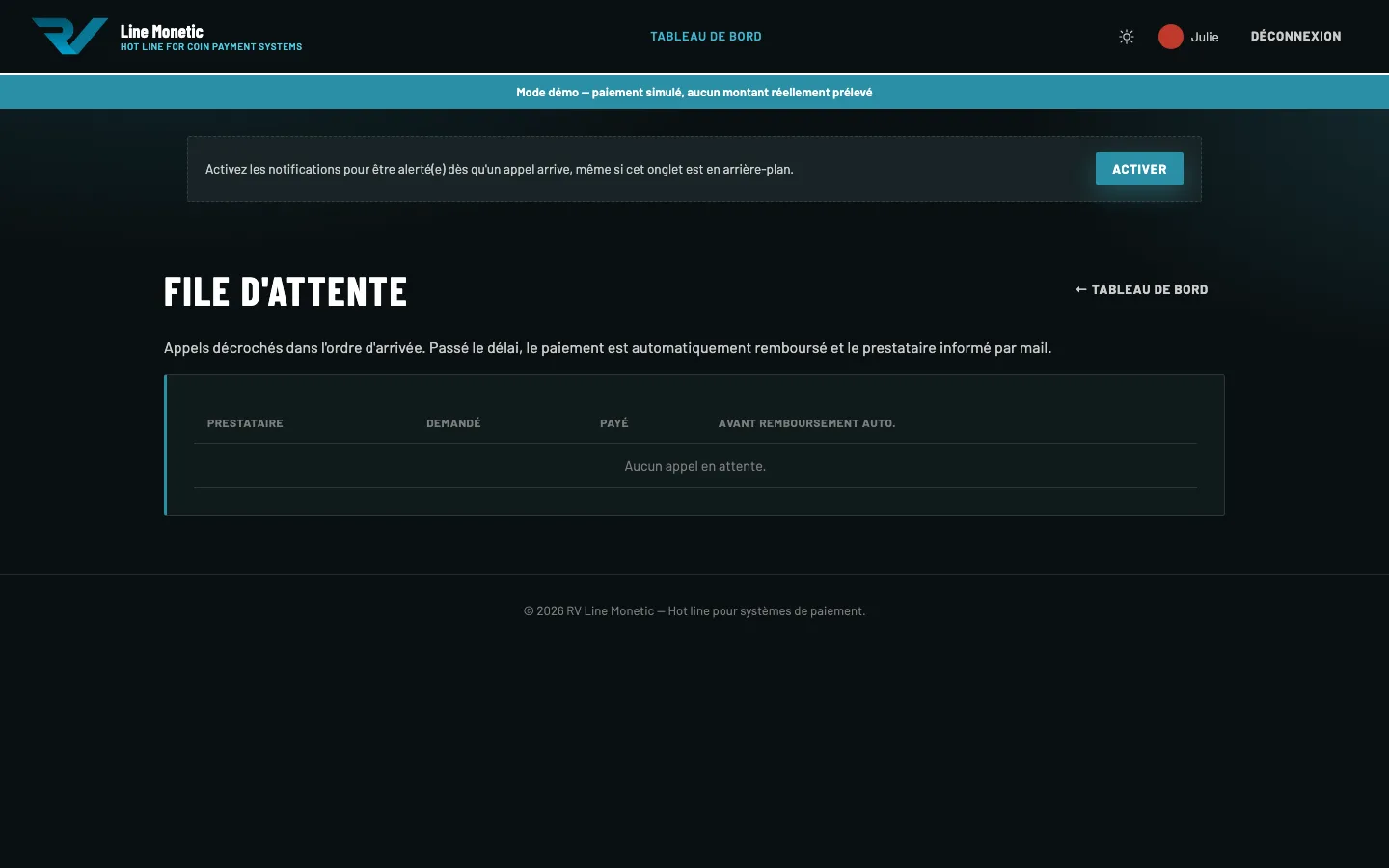The height and width of the screenshot is (868, 1389).
Task: Click the Payé column header
Action: pos(614,423)
